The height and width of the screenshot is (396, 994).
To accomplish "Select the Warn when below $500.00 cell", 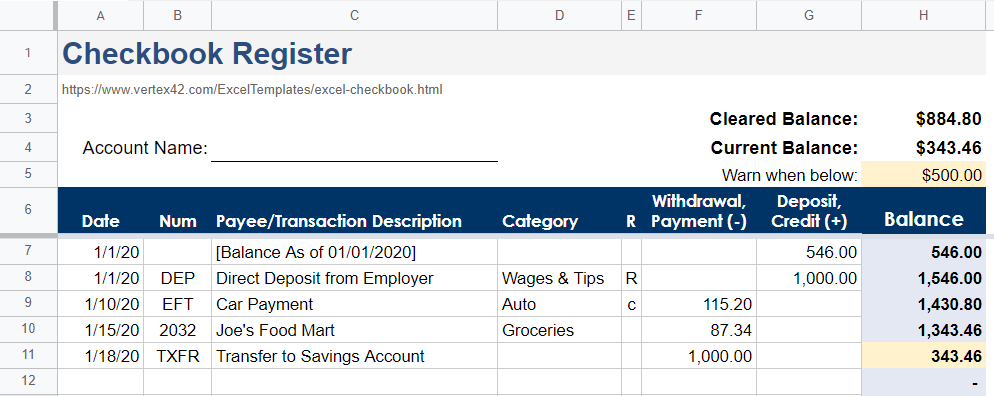I will tap(924, 175).
